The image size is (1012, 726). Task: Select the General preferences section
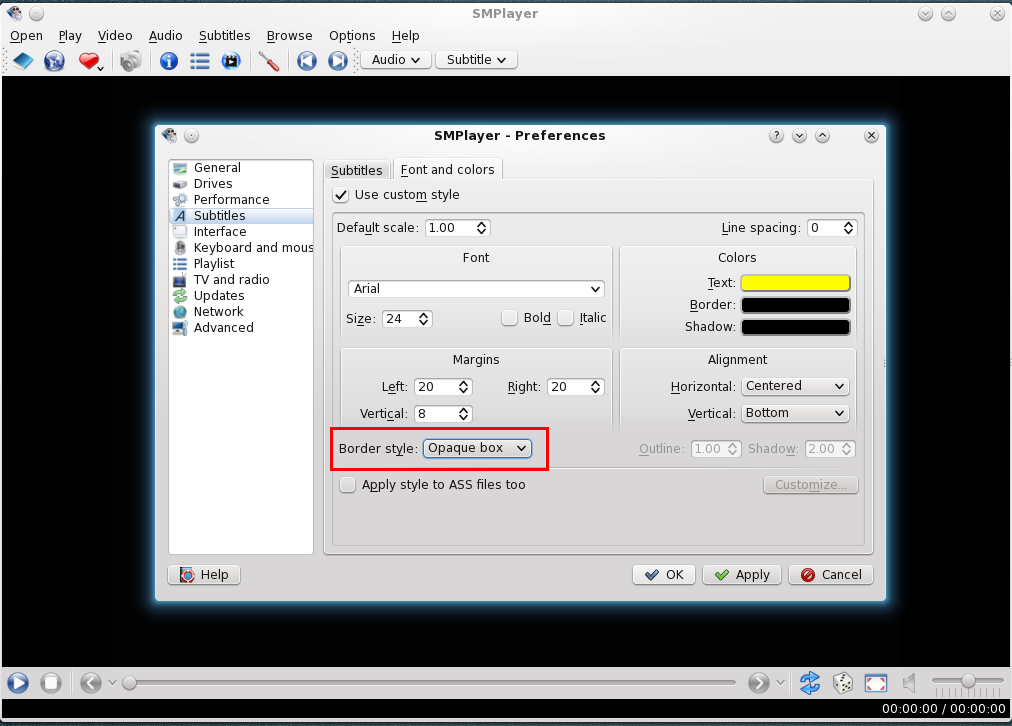coord(241,168)
